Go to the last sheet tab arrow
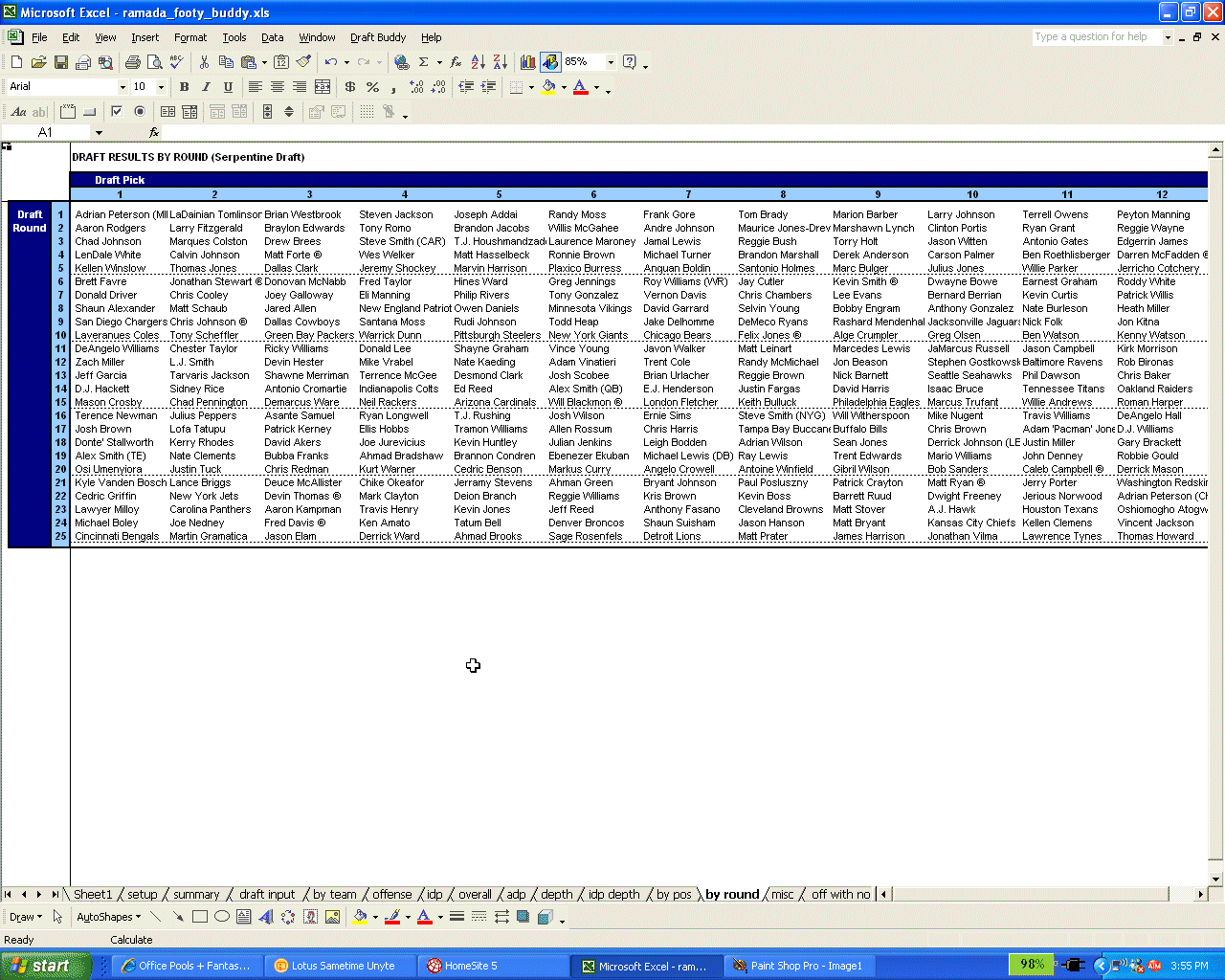The height and width of the screenshot is (980, 1225). tap(55, 895)
